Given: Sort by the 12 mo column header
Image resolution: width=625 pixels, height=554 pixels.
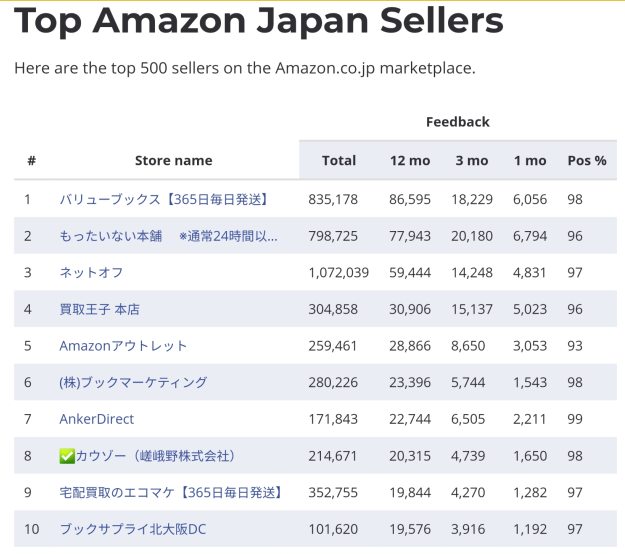Looking at the screenshot, I should [410, 160].
